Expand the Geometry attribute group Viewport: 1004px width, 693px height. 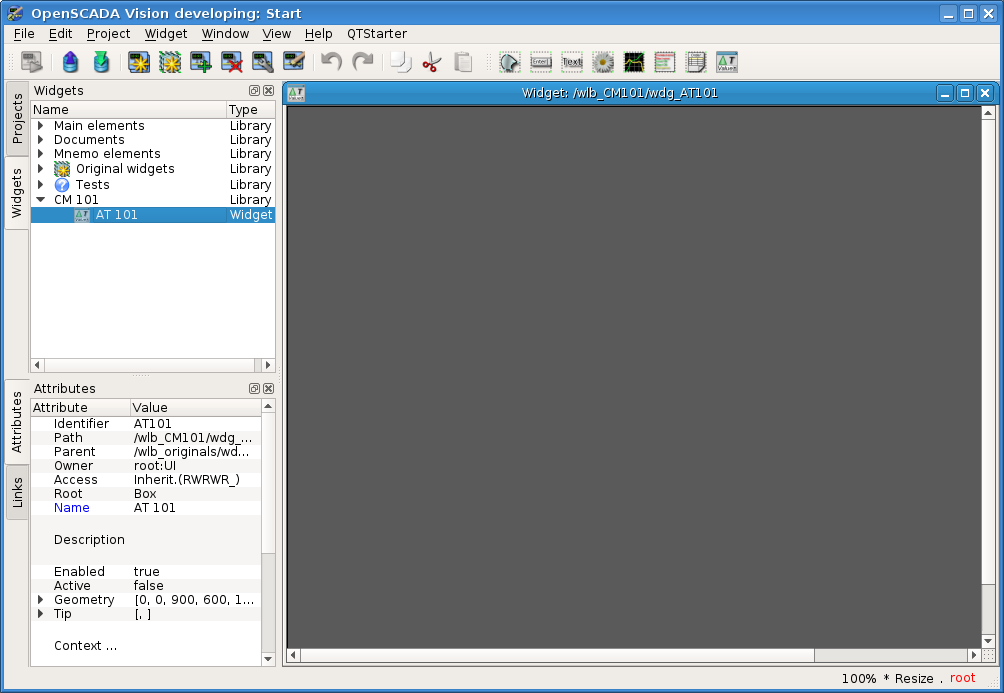pyautogui.click(x=41, y=600)
